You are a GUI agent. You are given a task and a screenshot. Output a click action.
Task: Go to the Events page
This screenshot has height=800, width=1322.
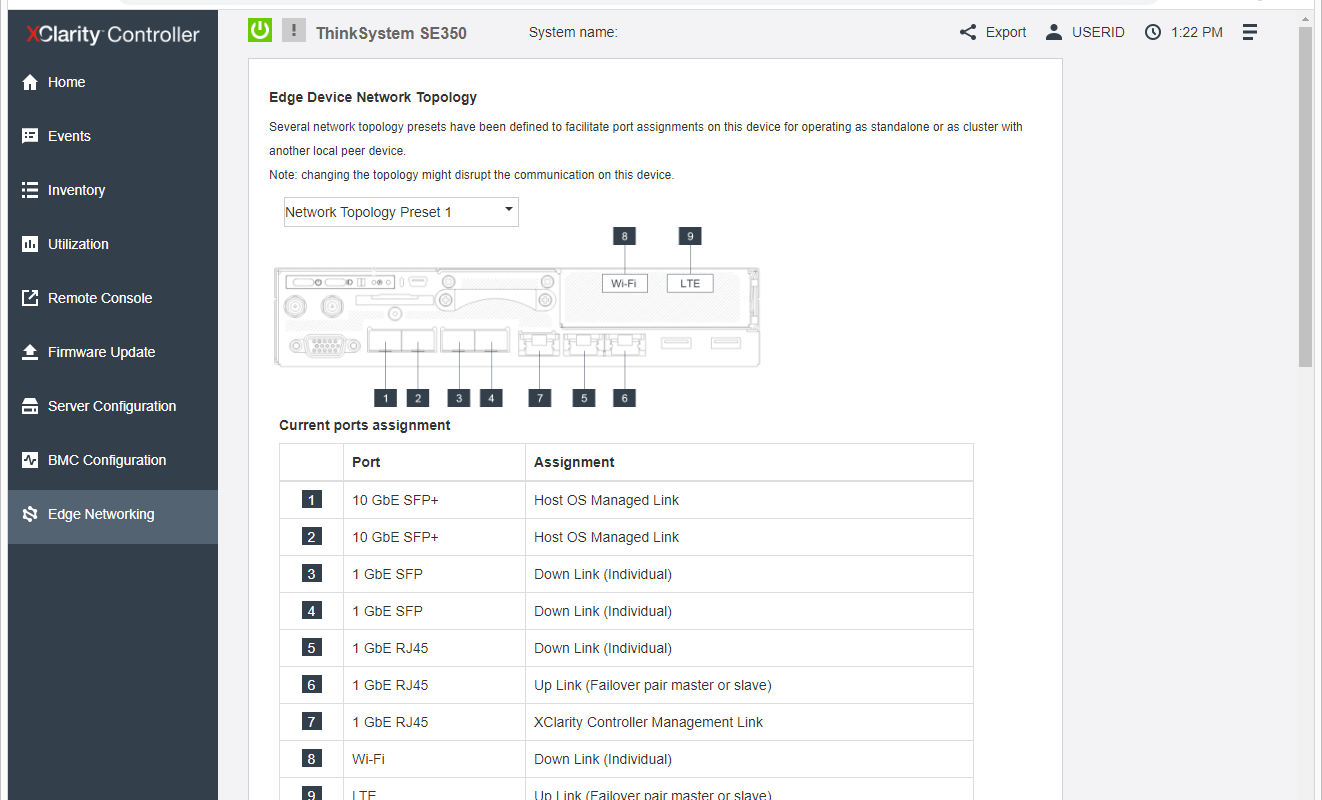tap(113, 136)
